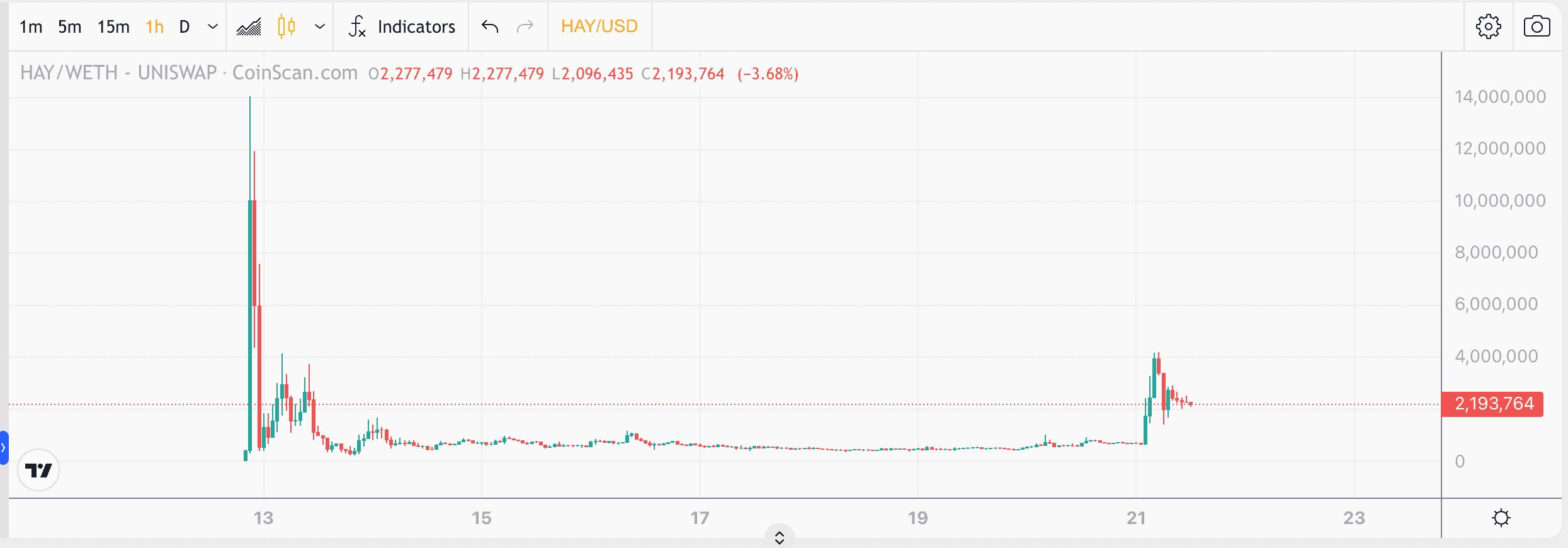1568x548 pixels.
Task: Click date label 23 on time axis
Action: [1354, 518]
